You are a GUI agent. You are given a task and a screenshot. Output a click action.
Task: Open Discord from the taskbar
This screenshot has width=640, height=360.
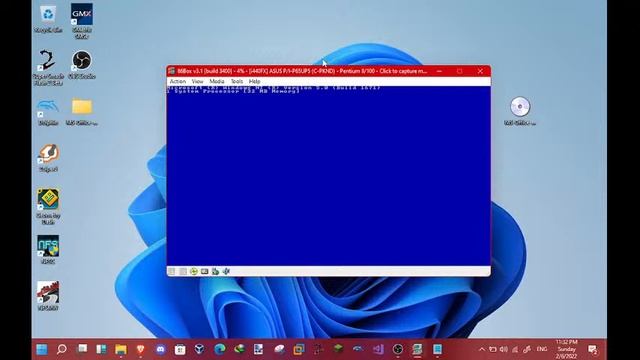pos(161,349)
